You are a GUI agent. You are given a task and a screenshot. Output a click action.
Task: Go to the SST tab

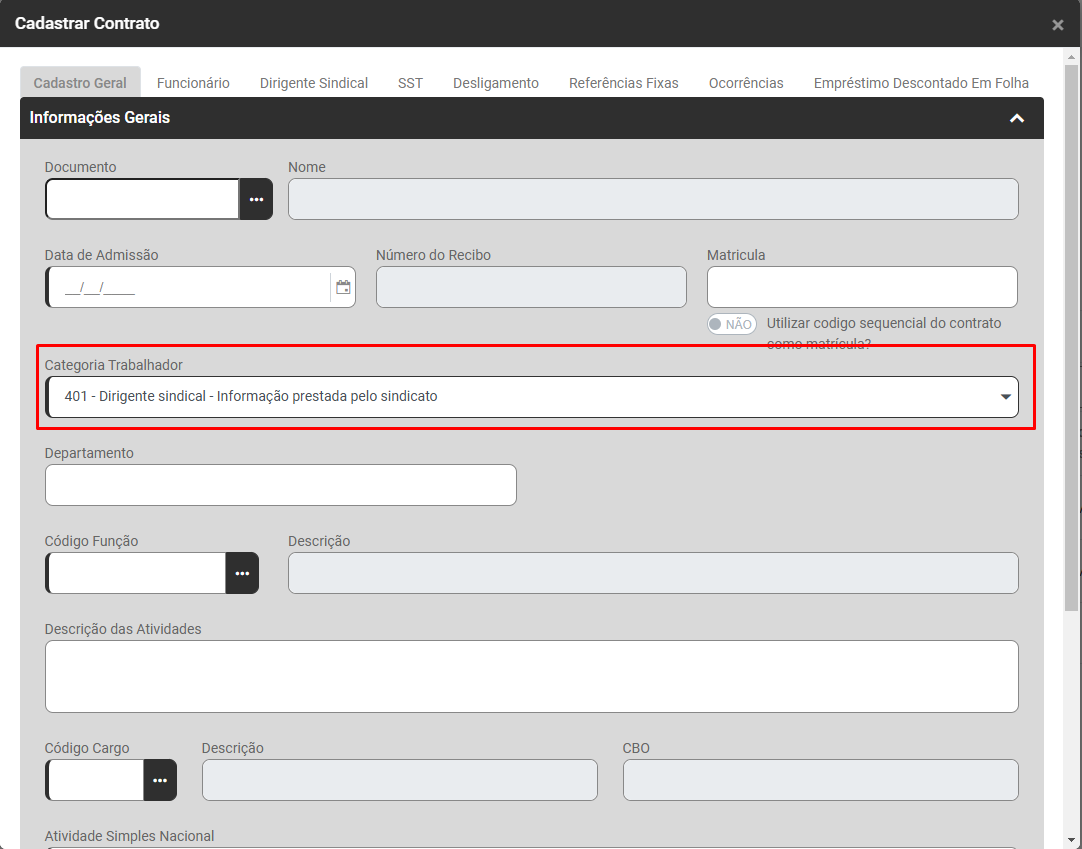(410, 83)
